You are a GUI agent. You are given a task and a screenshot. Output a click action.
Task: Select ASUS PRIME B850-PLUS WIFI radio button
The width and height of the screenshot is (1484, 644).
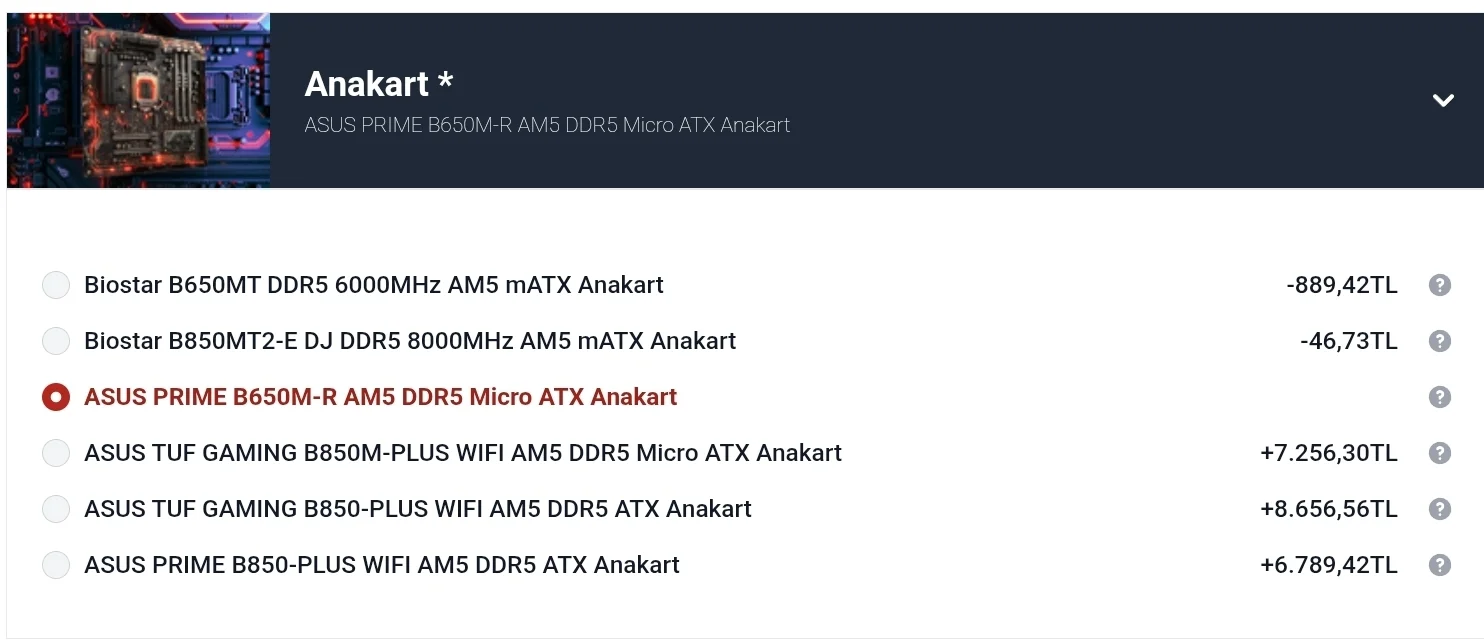click(x=56, y=565)
